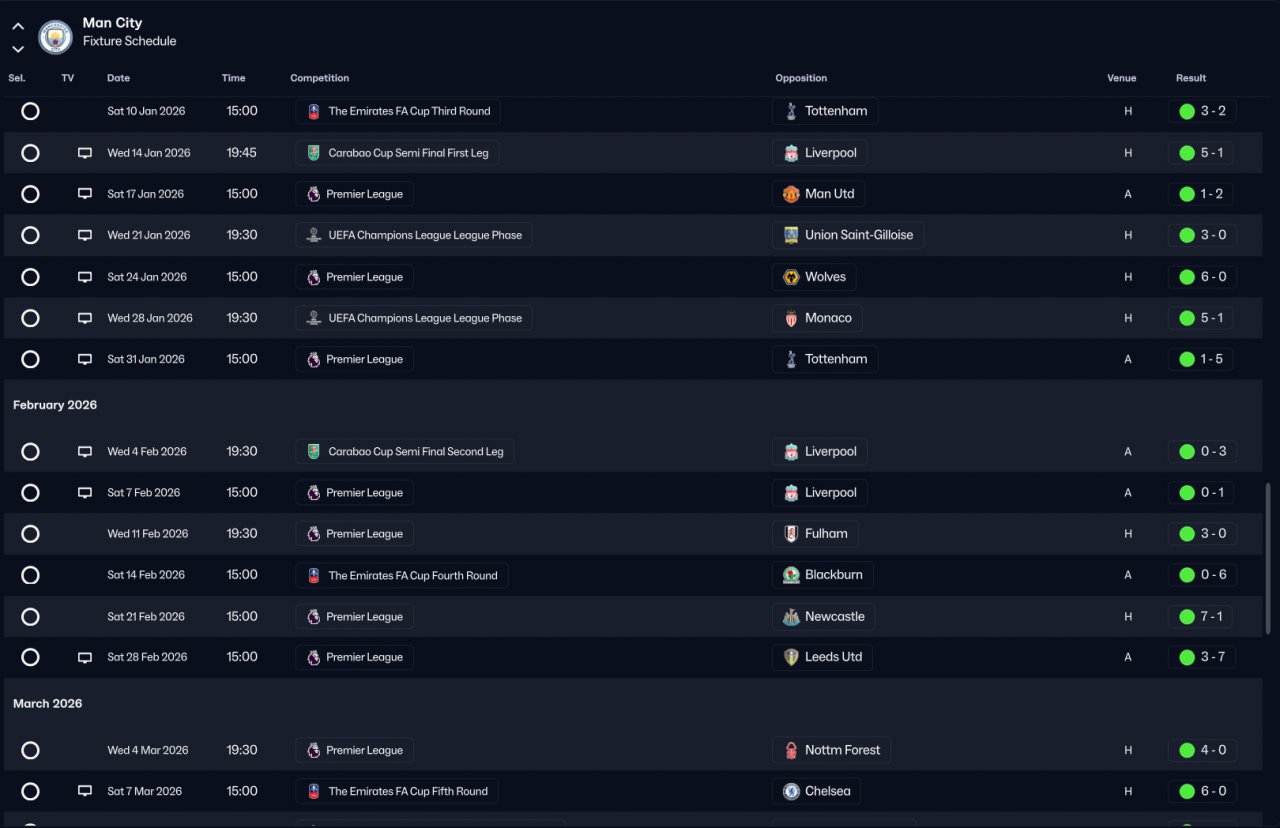
Task: Click the green result indicator on the Fulham row
Action: (x=1187, y=534)
